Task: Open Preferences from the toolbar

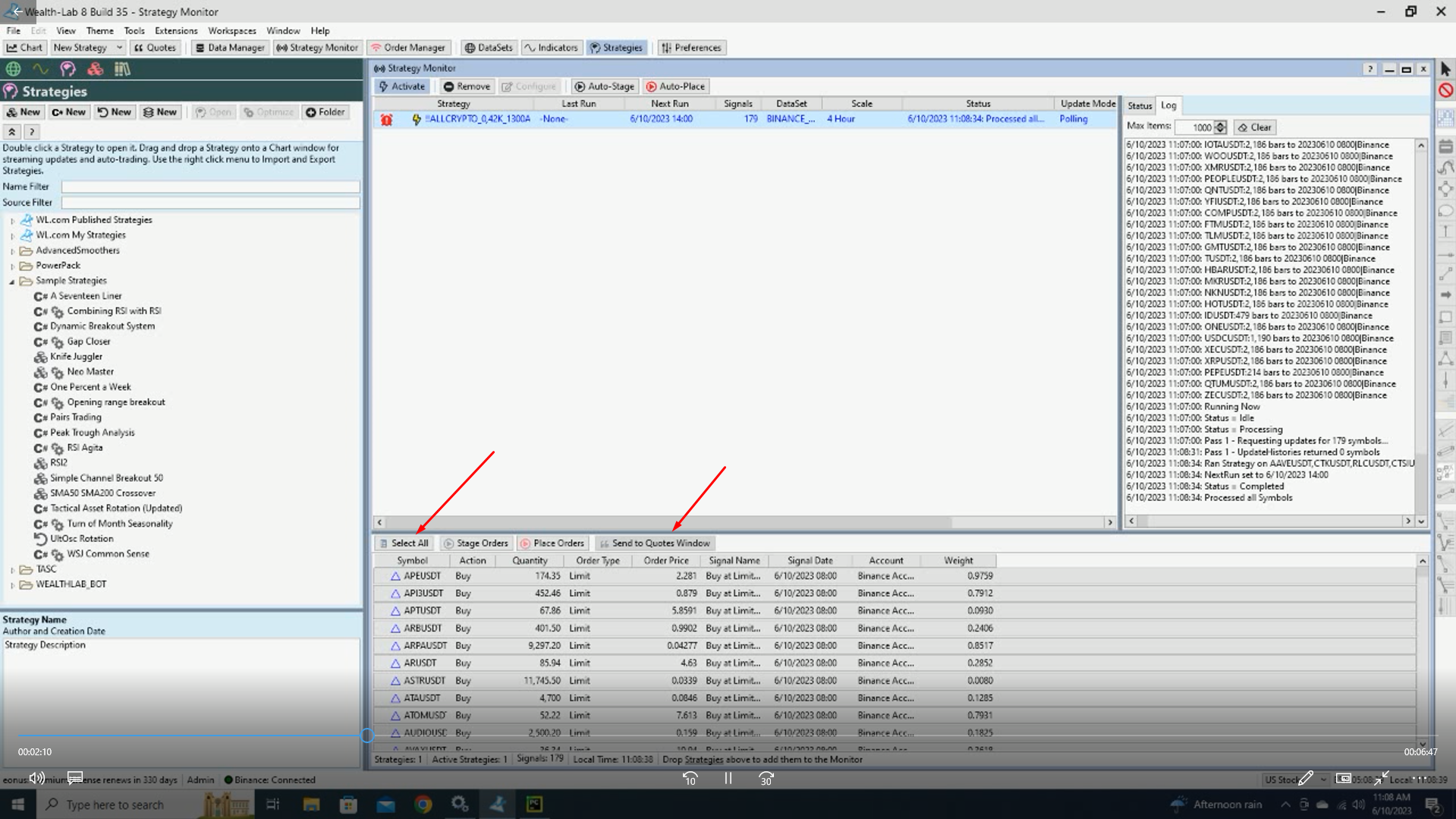Action: pyautogui.click(x=690, y=47)
